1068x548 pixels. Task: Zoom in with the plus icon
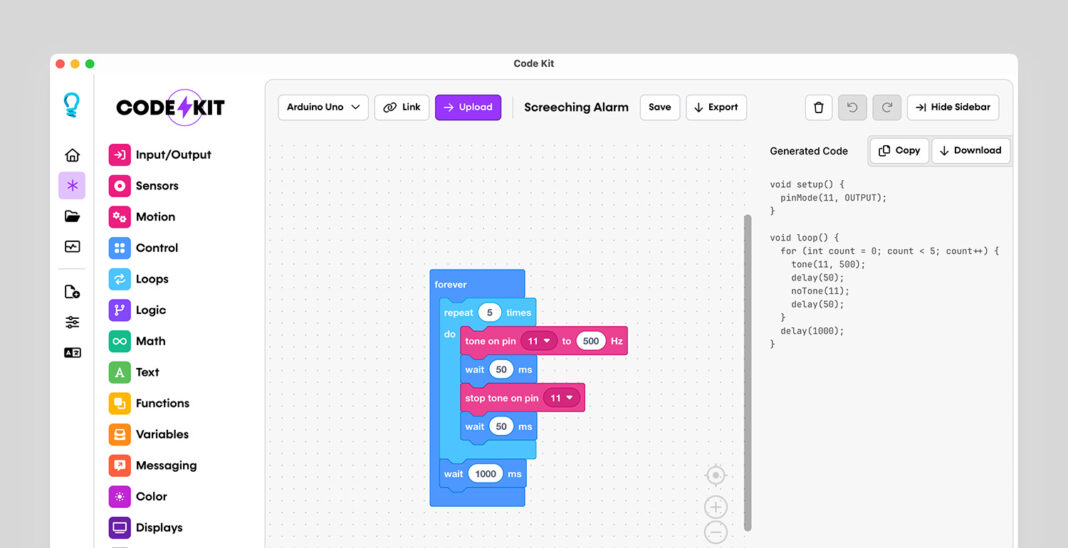click(716, 507)
